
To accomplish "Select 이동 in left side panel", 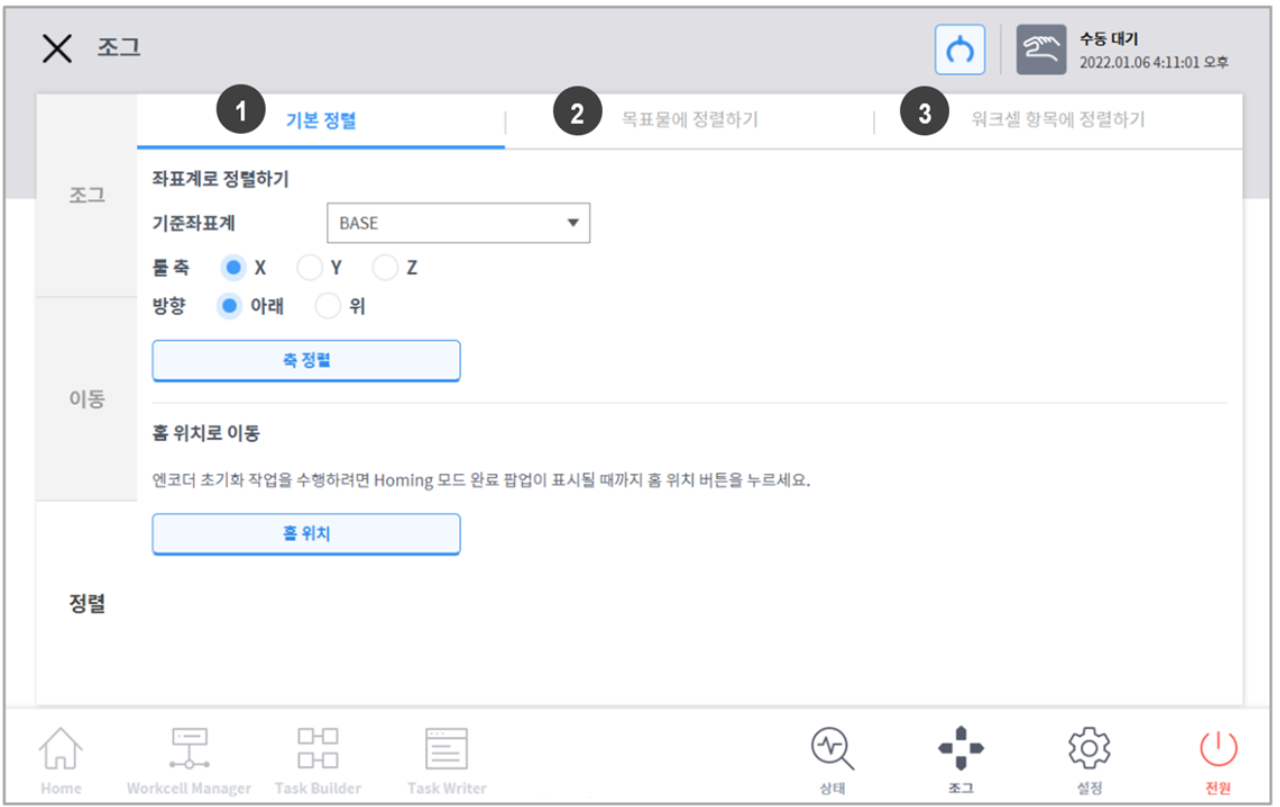I will tap(87, 399).
